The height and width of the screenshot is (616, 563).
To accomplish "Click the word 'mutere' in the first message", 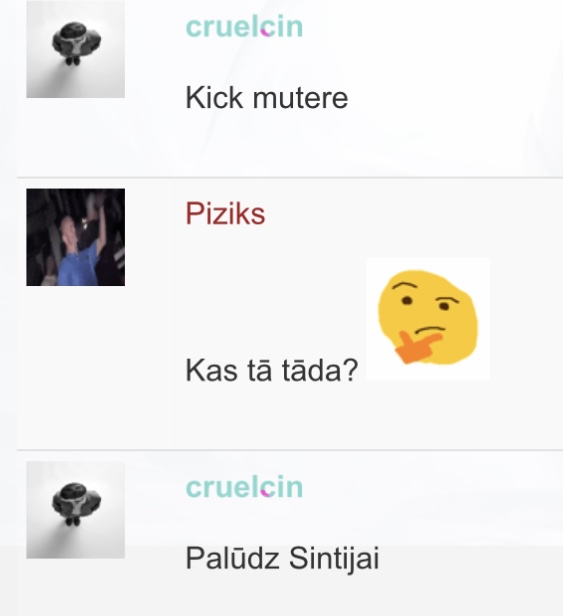I will (301, 99).
